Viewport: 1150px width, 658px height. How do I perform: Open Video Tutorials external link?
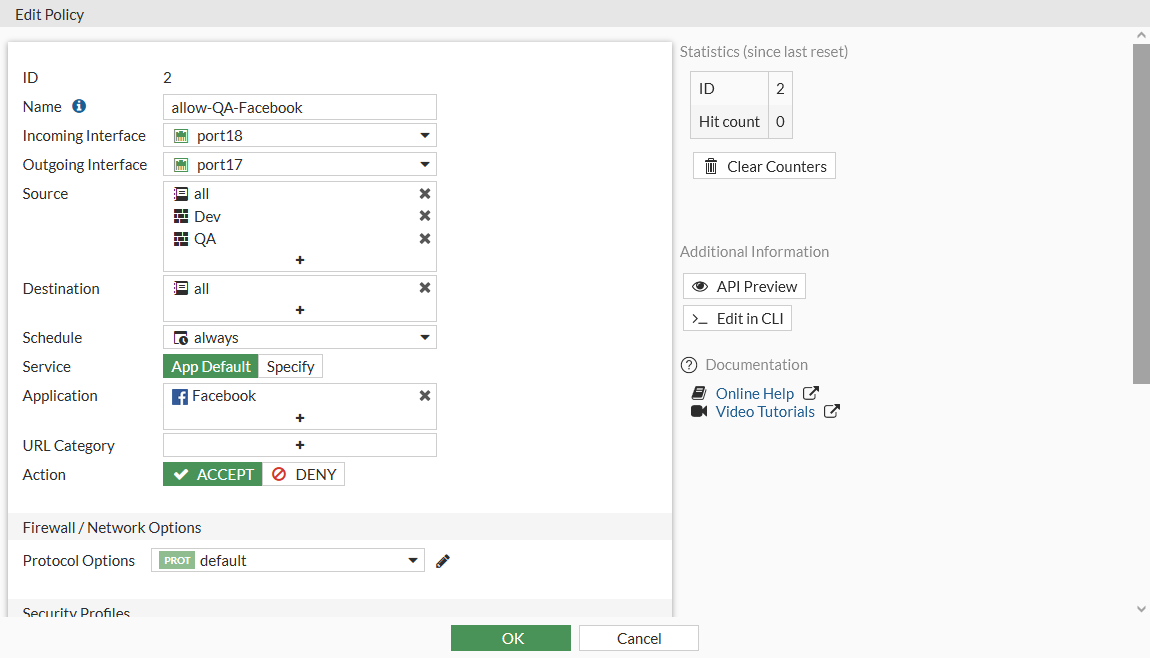[764, 411]
